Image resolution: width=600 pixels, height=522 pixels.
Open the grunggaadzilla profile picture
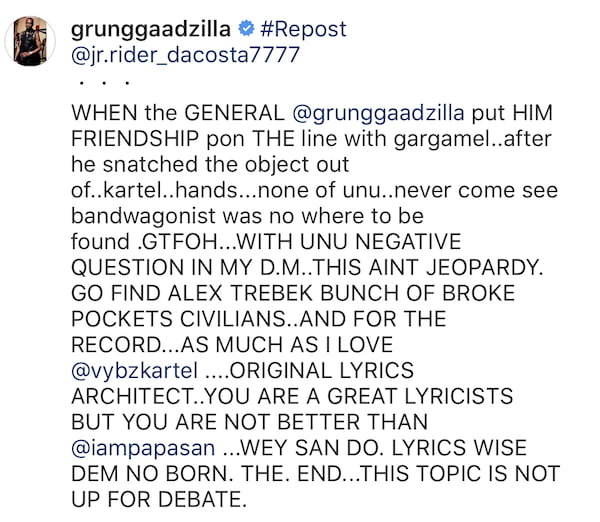[x=30, y=41]
